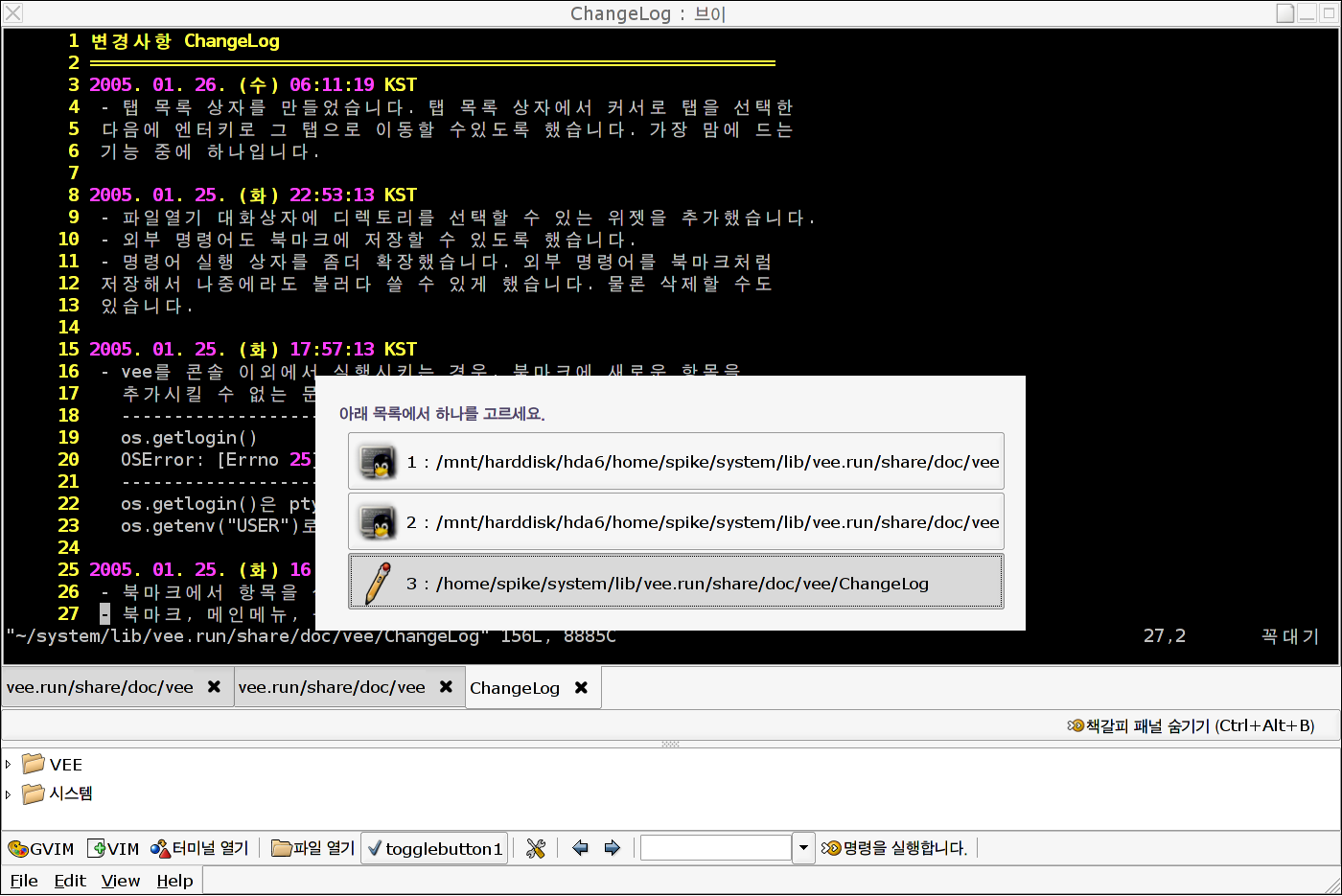Open a terminal with 터미널 열기
This screenshot has height=896, width=1342.
[199, 849]
